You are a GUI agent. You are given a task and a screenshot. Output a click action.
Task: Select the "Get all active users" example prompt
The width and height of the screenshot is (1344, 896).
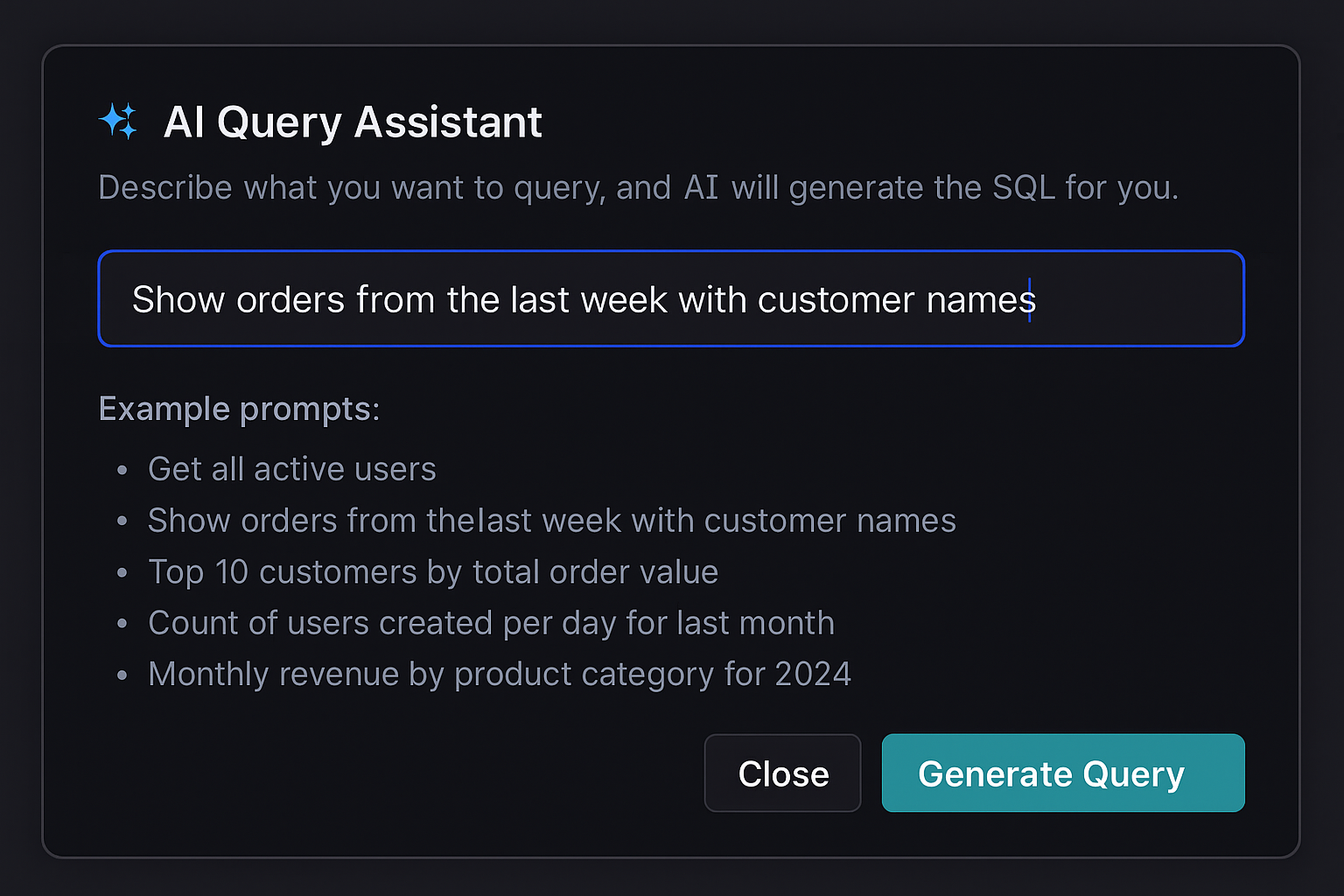coord(291,469)
